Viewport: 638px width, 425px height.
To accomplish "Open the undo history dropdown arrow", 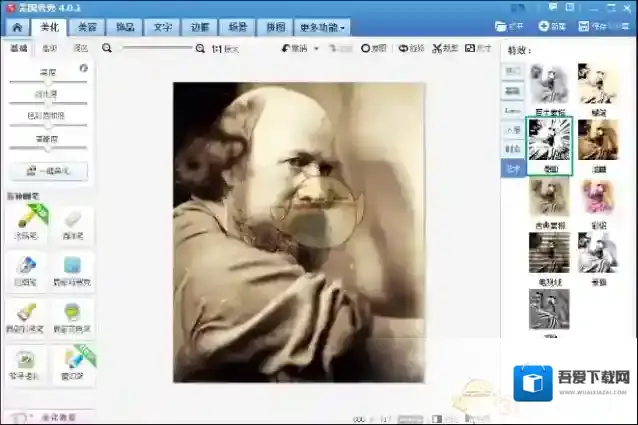I will coord(316,48).
